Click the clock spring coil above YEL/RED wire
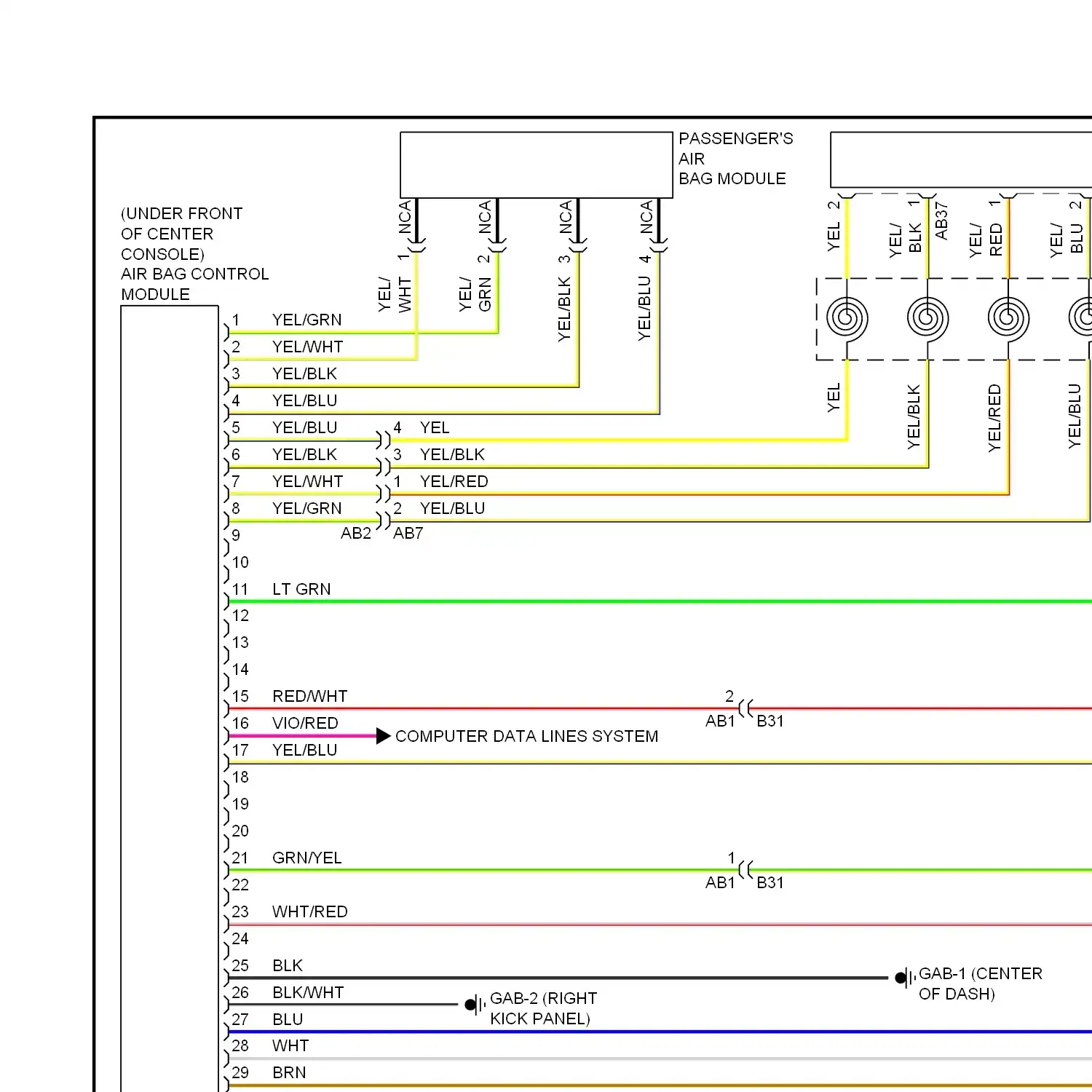Viewport: 1092px width, 1092px height. [1008, 318]
